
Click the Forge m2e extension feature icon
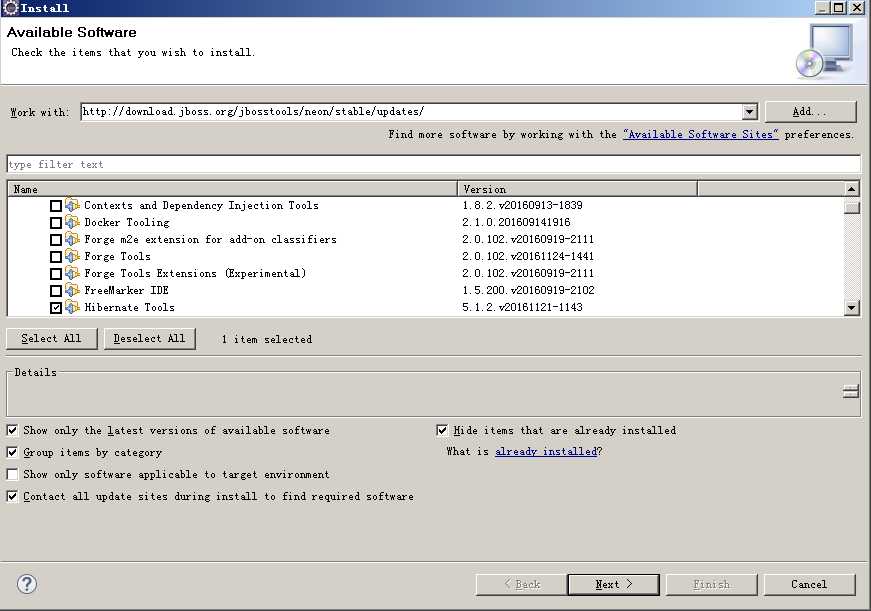click(x=72, y=239)
